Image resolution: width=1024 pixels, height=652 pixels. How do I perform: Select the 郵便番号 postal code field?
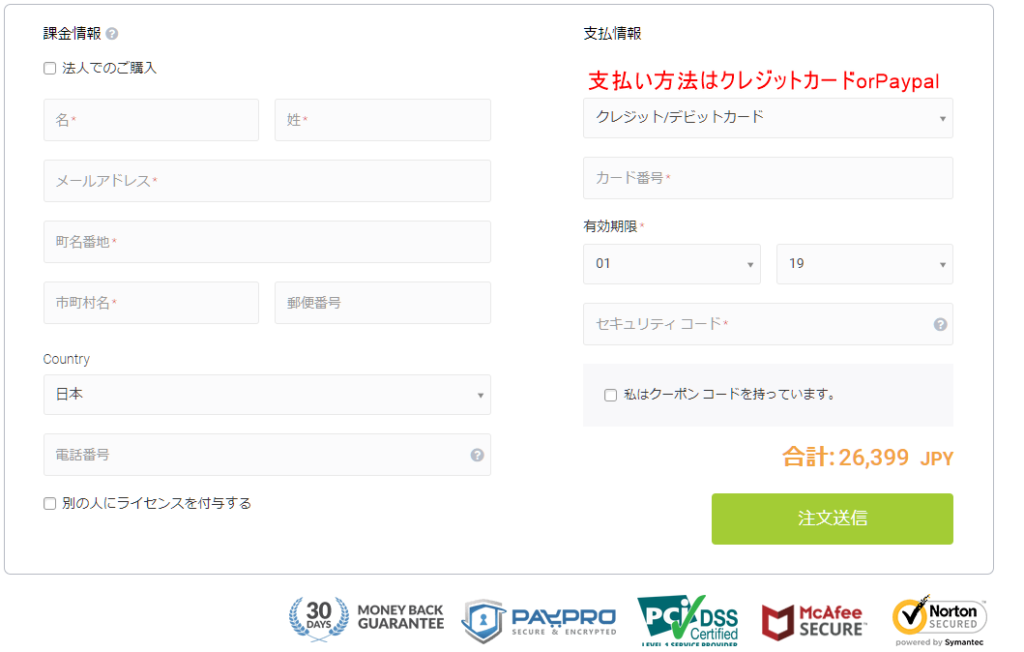point(383,302)
